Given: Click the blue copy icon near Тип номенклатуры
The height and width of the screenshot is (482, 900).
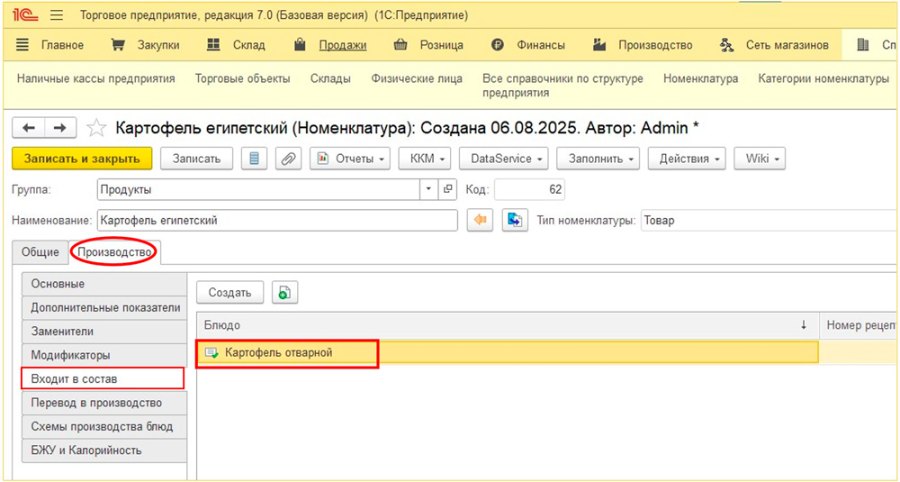Looking at the screenshot, I should click(515, 220).
